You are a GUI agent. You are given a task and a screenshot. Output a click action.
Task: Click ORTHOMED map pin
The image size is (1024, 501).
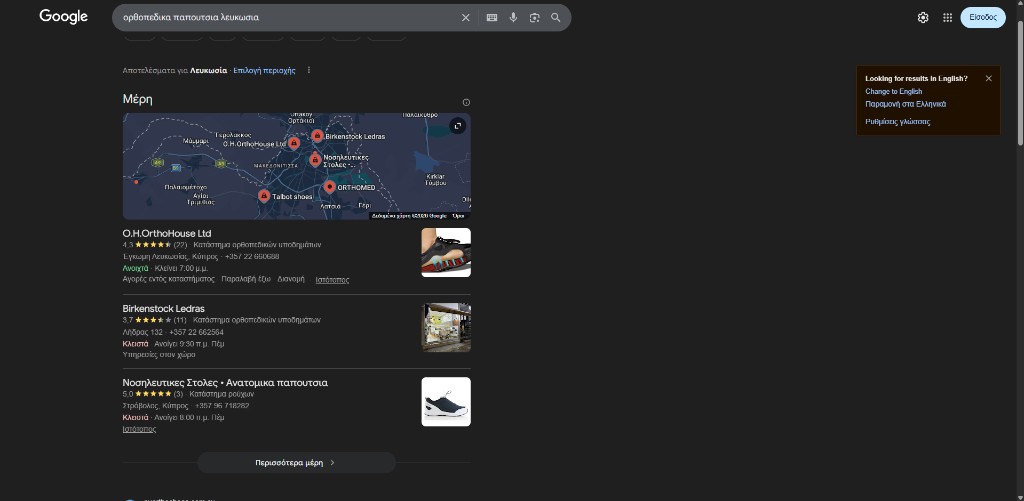[330, 187]
